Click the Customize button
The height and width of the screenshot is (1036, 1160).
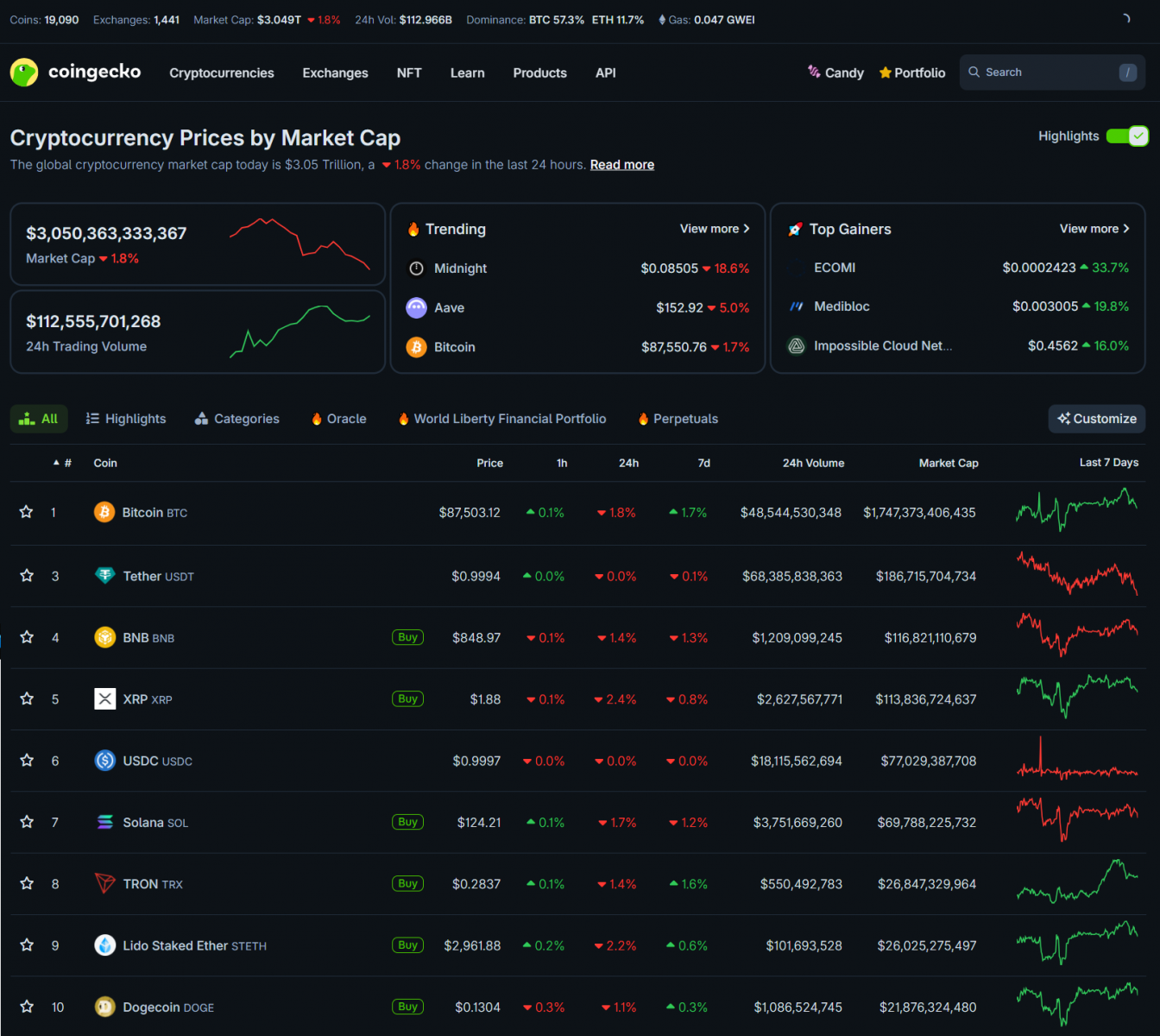(1096, 419)
